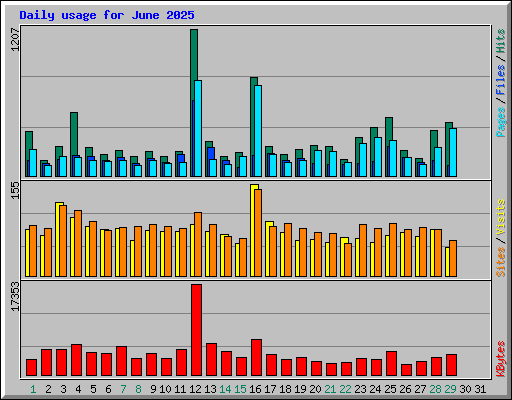The width and height of the screenshot is (512, 400).
Task: Click the red KBytes legend label
Action: click(x=500, y=359)
